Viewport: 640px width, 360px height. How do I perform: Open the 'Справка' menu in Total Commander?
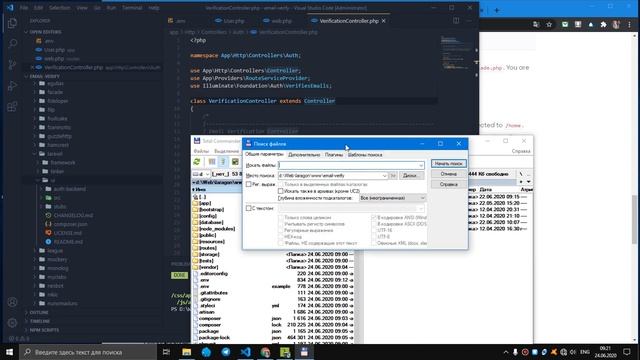point(521,151)
